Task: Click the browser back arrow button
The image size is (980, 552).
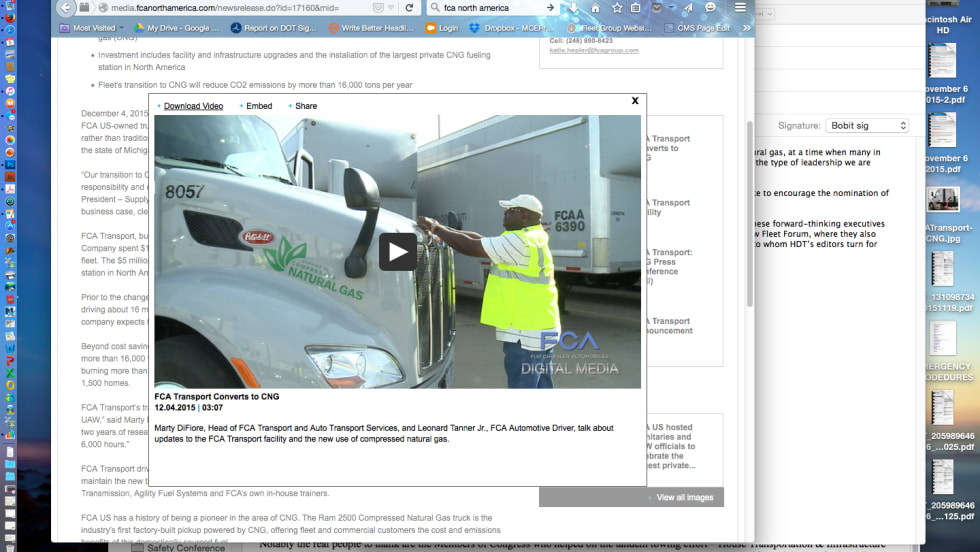Action: [67, 8]
